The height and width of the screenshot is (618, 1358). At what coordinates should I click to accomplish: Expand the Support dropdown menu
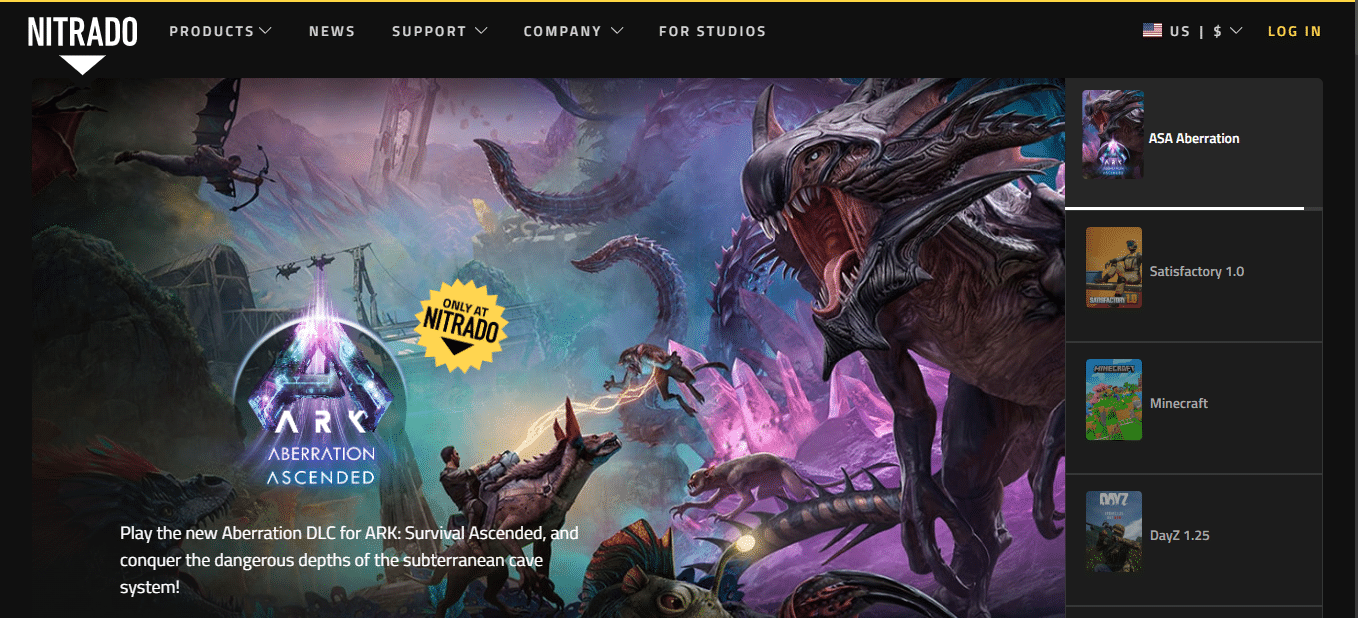click(439, 31)
